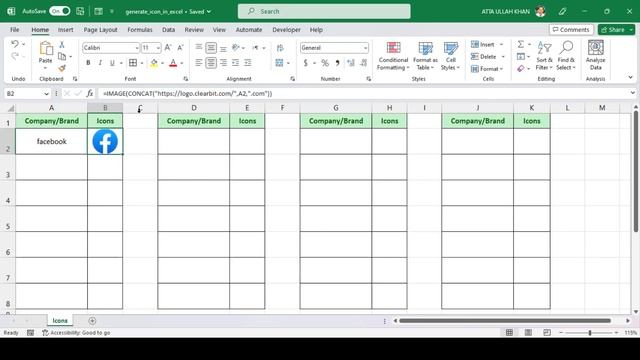Expand the formula bar
640x360 pixels.
pyautogui.click(x=632, y=93)
